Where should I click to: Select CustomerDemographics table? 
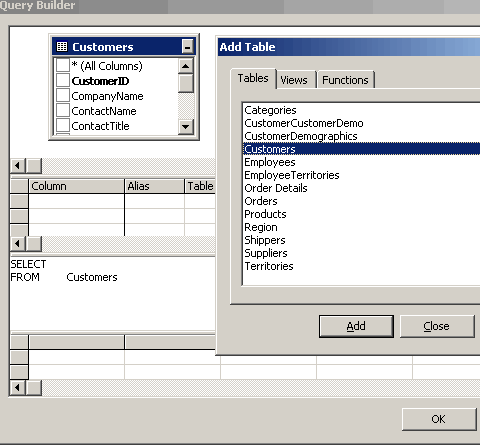tap(301, 136)
